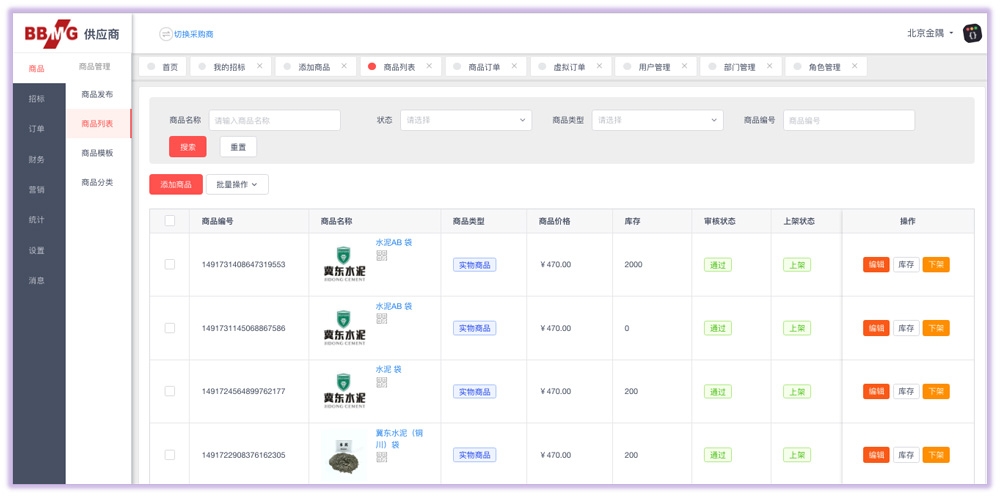Select 招标 in the left sidebar

pyautogui.click(x=37, y=99)
